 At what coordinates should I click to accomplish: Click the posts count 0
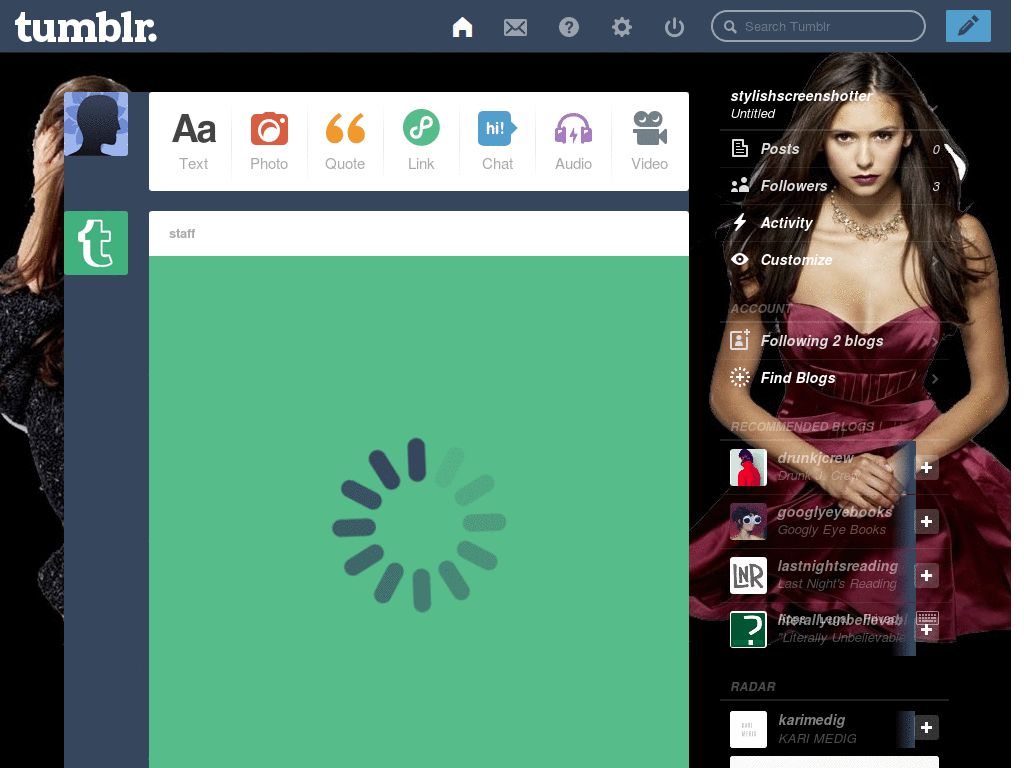[936, 150]
